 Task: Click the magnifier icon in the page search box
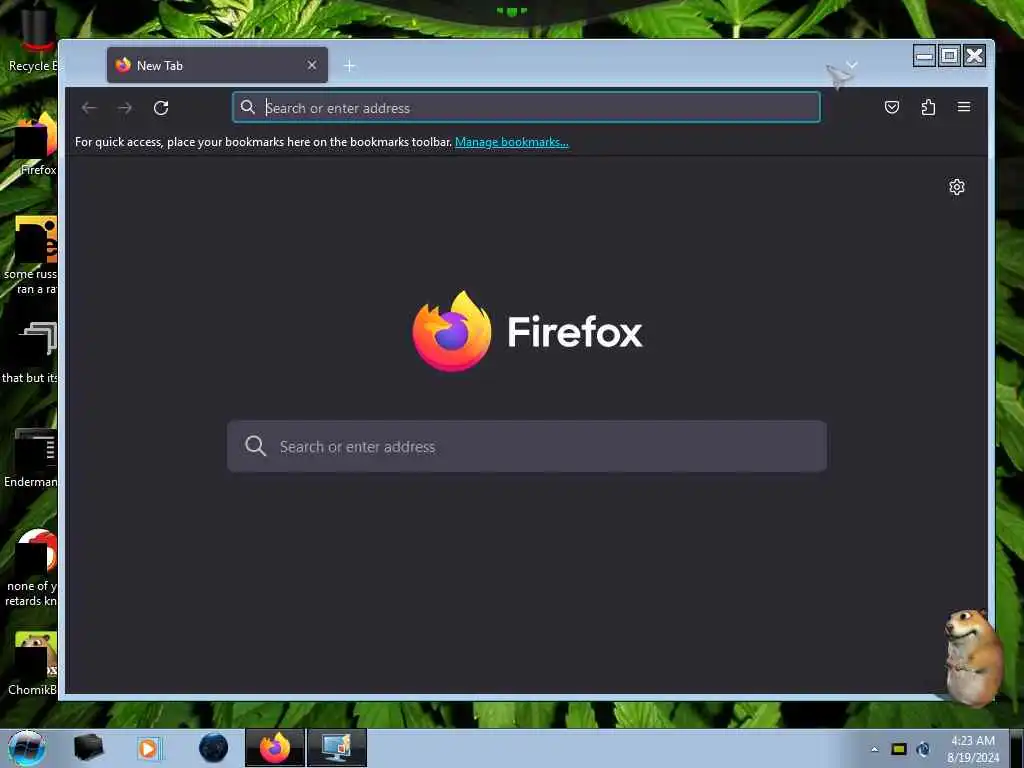pyautogui.click(x=255, y=446)
